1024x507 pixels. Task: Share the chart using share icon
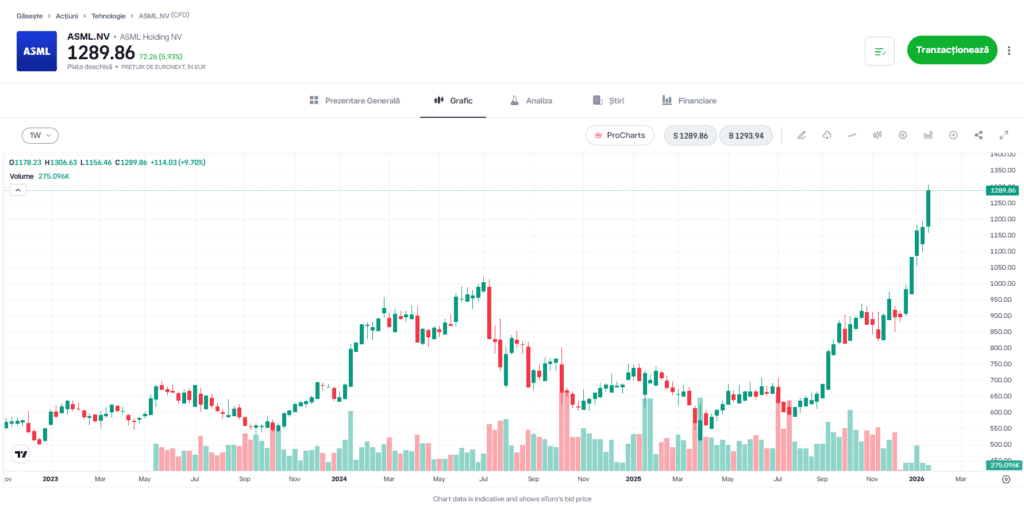(x=978, y=135)
